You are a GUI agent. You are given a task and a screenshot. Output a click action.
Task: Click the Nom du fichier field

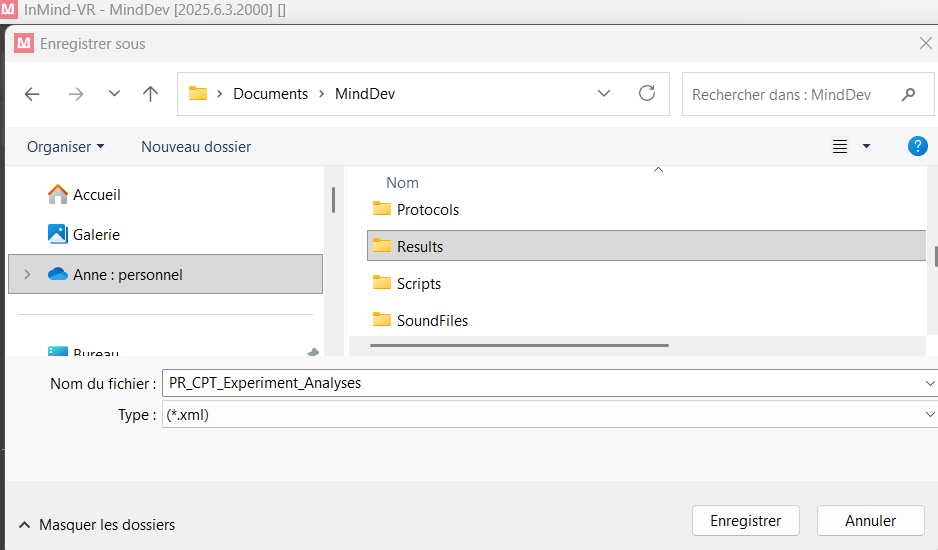click(540, 383)
